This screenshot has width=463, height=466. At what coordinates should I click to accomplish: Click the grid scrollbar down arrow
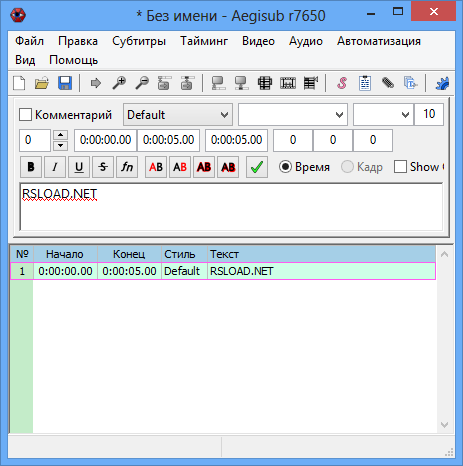pos(444,425)
